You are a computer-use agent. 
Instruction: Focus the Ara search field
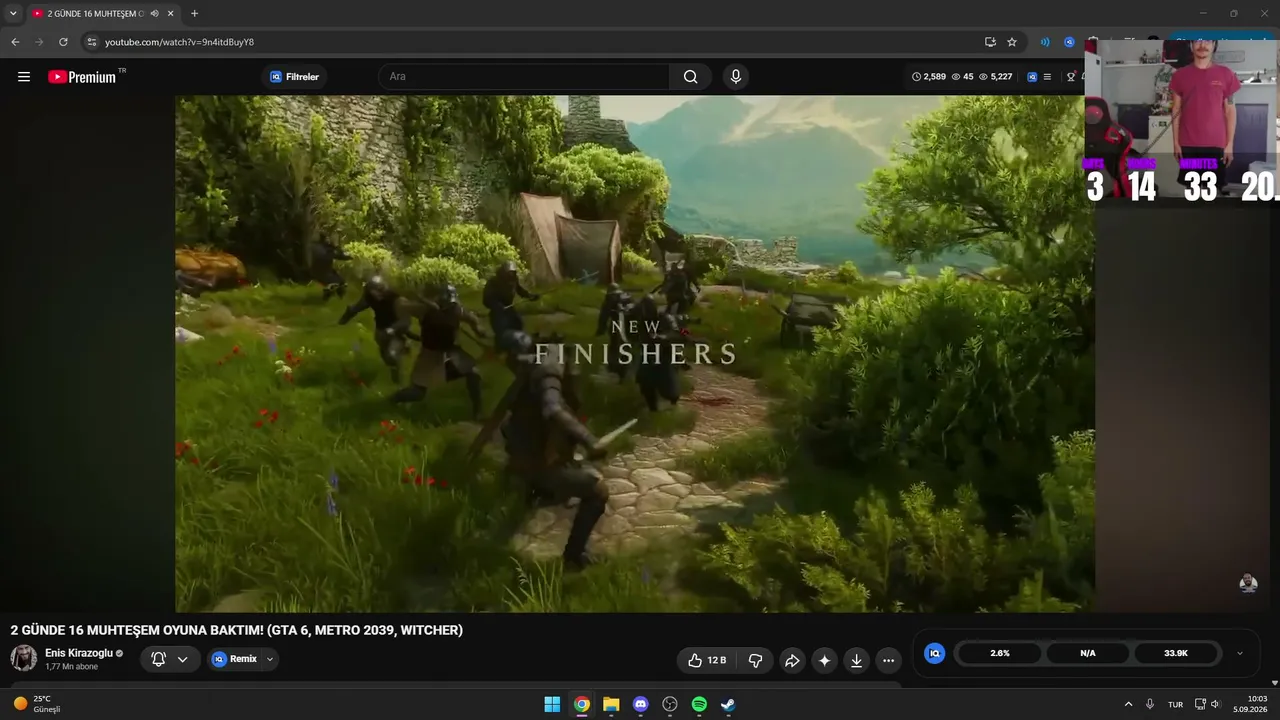(x=524, y=77)
